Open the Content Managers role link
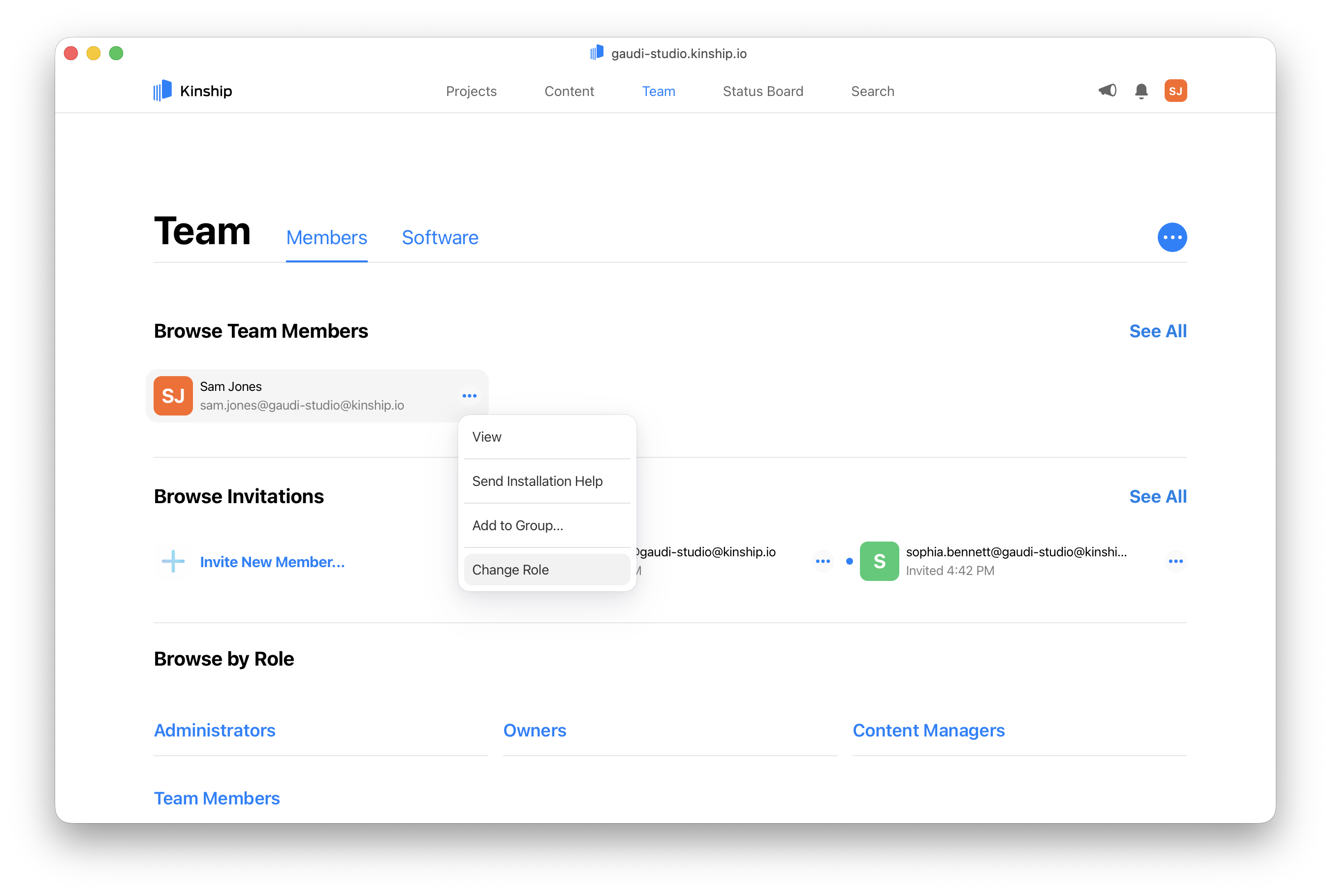The width and height of the screenshot is (1331, 896). pos(928,730)
